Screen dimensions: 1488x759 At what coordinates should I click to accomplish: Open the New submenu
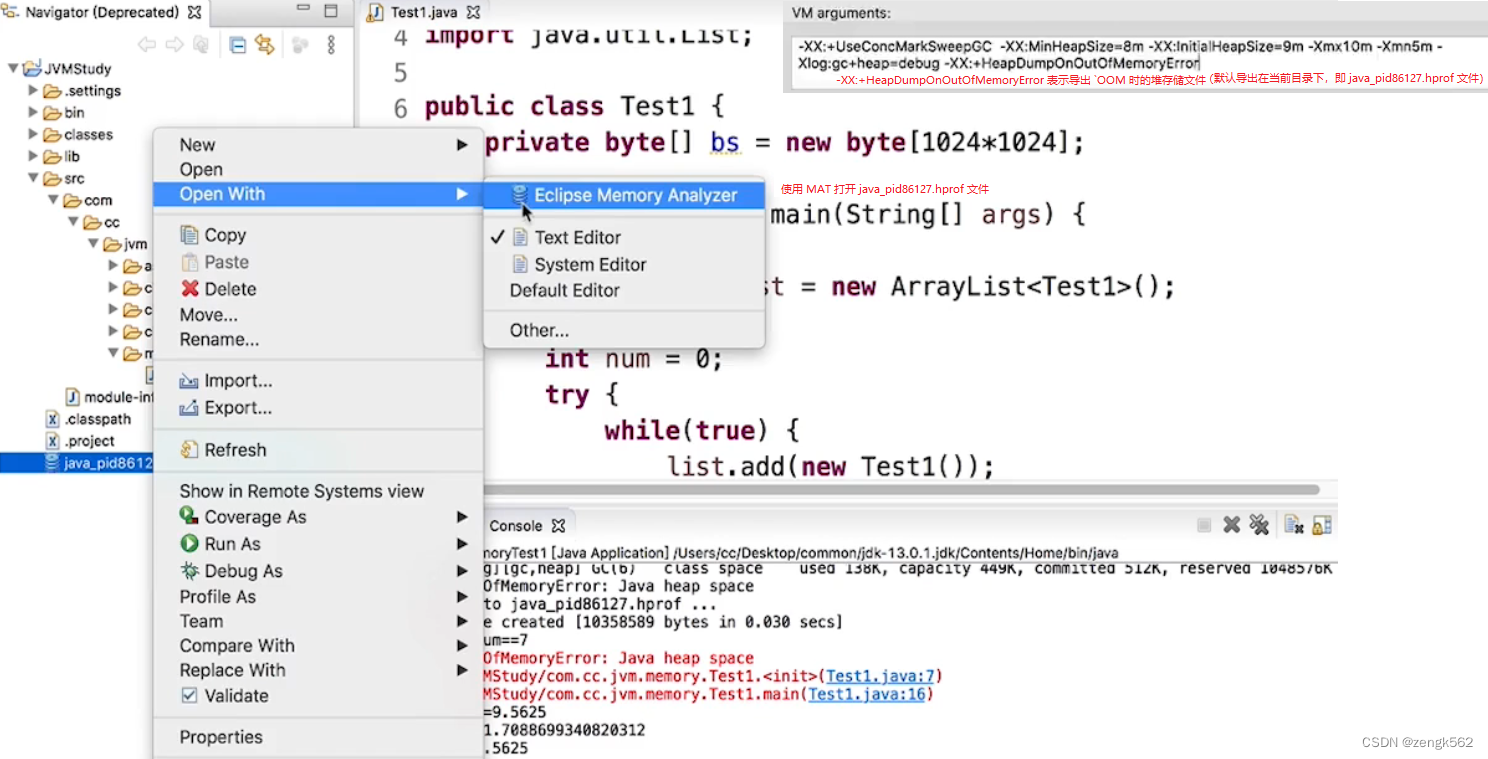(318, 145)
